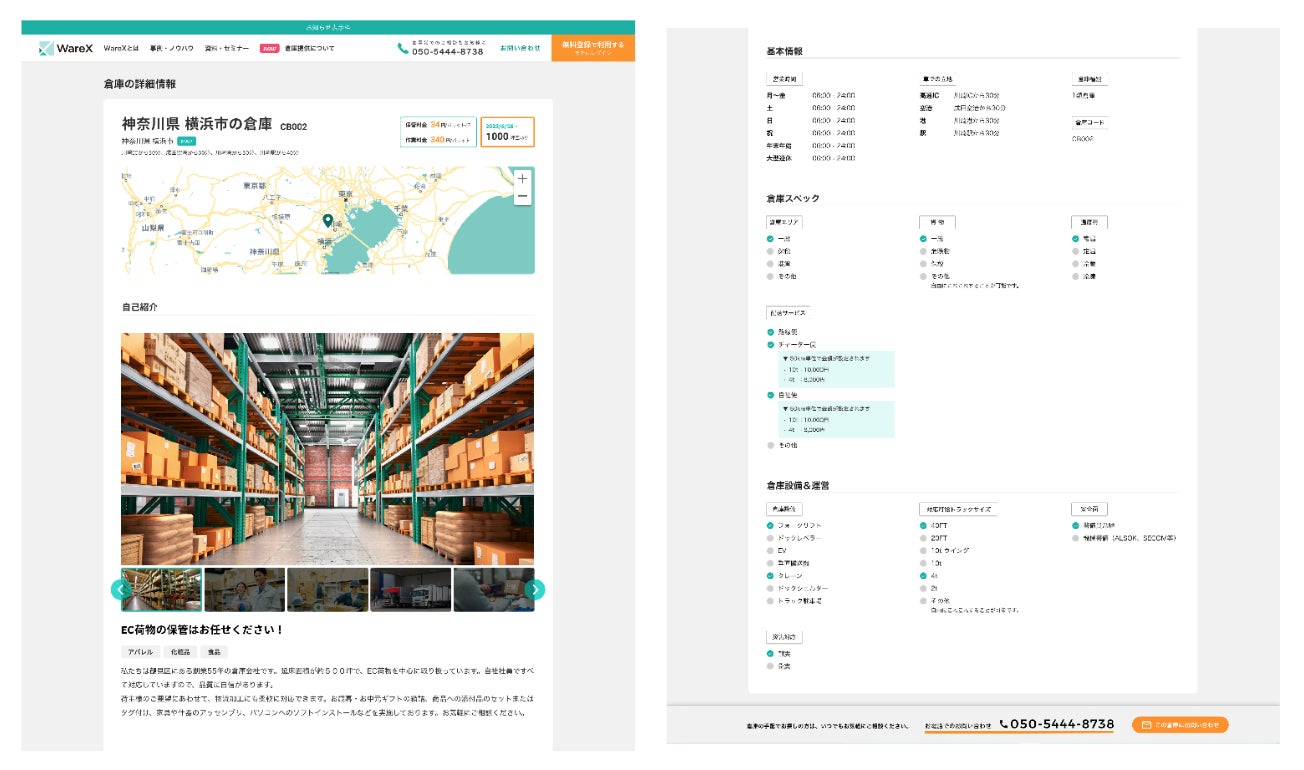Open the 資料・セミナー menu item

(227, 48)
